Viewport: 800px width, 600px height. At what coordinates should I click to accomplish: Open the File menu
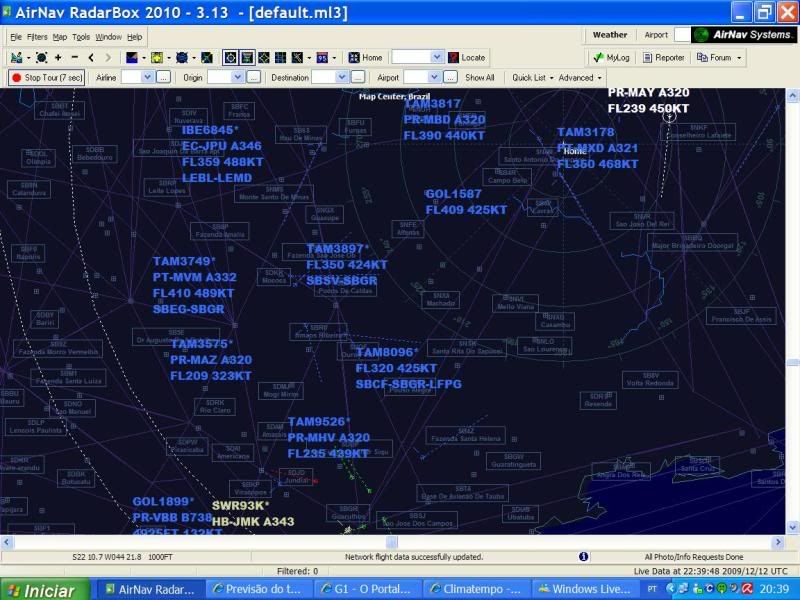pyautogui.click(x=16, y=37)
